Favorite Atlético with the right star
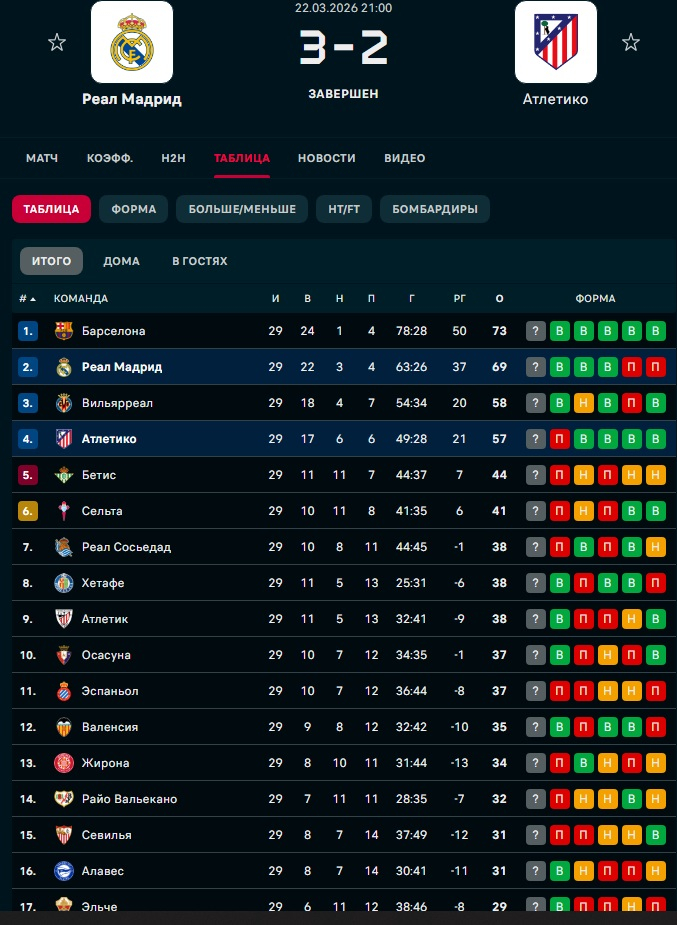Viewport: 677px width, 925px height. pos(630,42)
